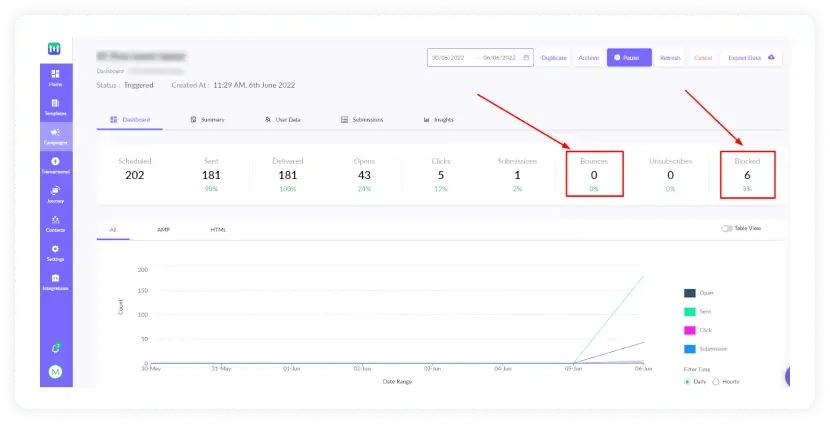Select the Daily filter radio button
Viewport: 830px width, 424px height.
pyautogui.click(x=688, y=381)
